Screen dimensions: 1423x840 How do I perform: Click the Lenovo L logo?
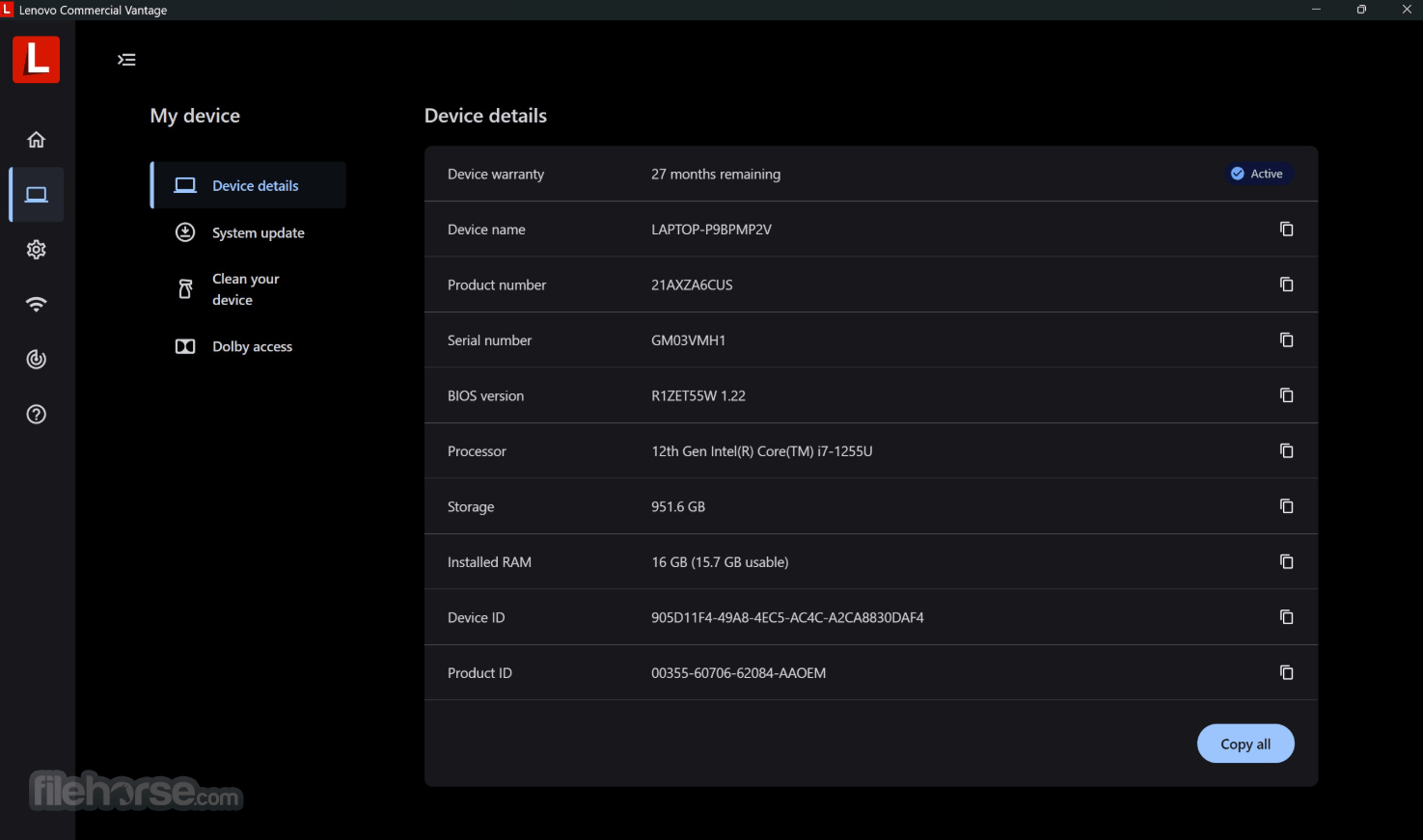pos(37,60)
